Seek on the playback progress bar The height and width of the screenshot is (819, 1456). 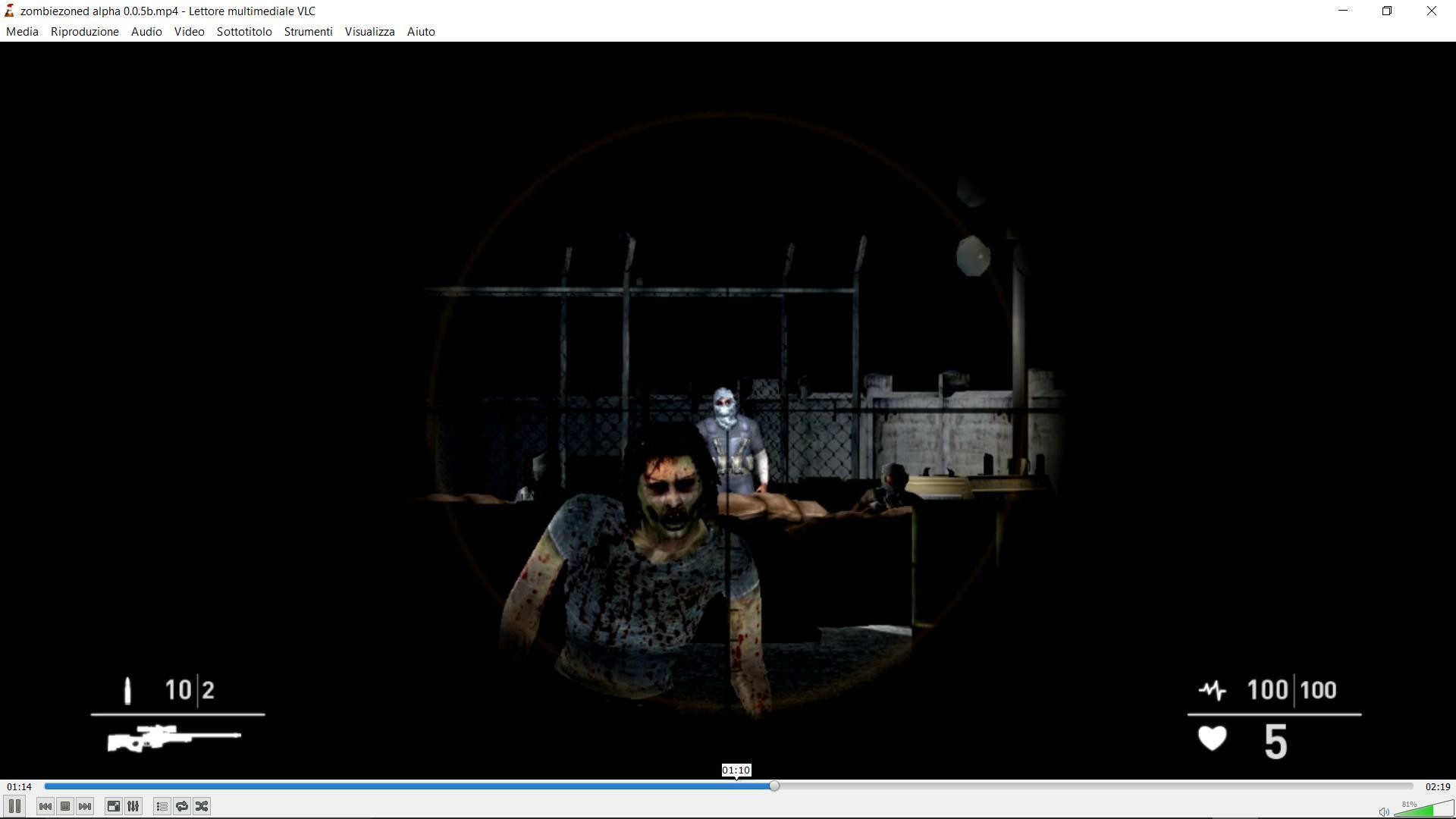(x=729, y=786)
